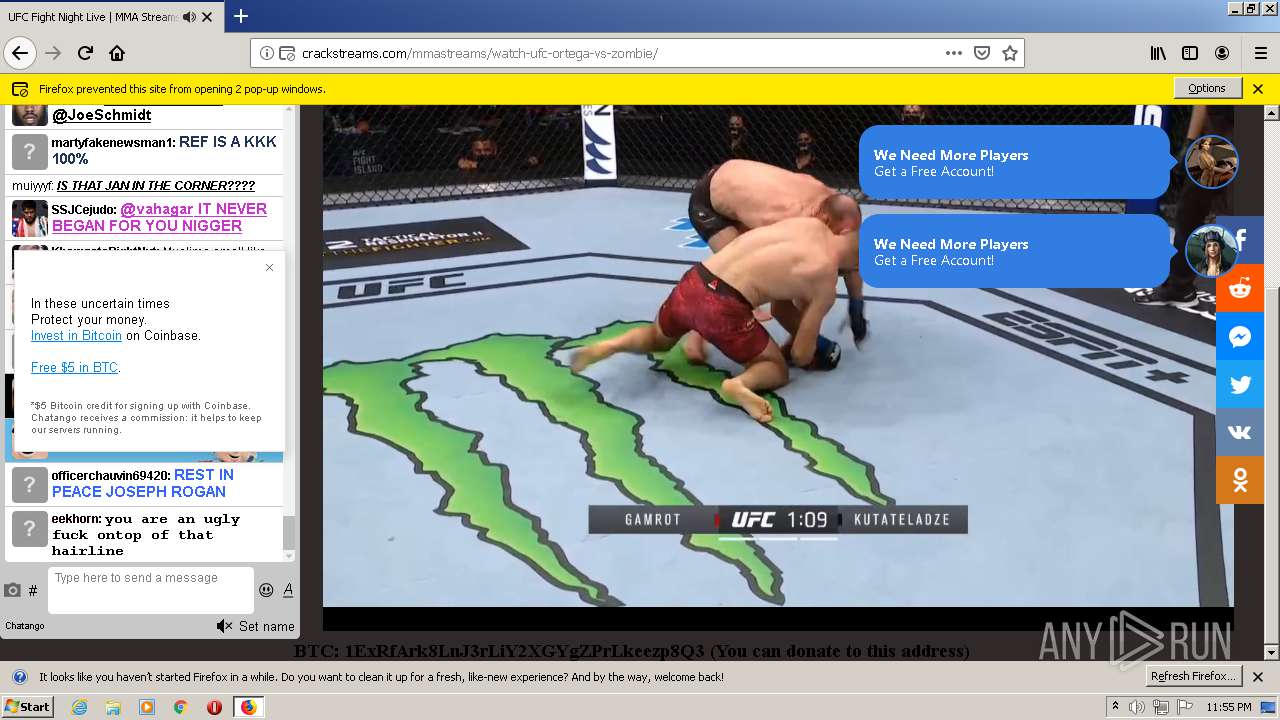This screenshot has height=720, width=1280.
Task: Launch Chrome from taskbar
Action: click(x=180, y=707)
